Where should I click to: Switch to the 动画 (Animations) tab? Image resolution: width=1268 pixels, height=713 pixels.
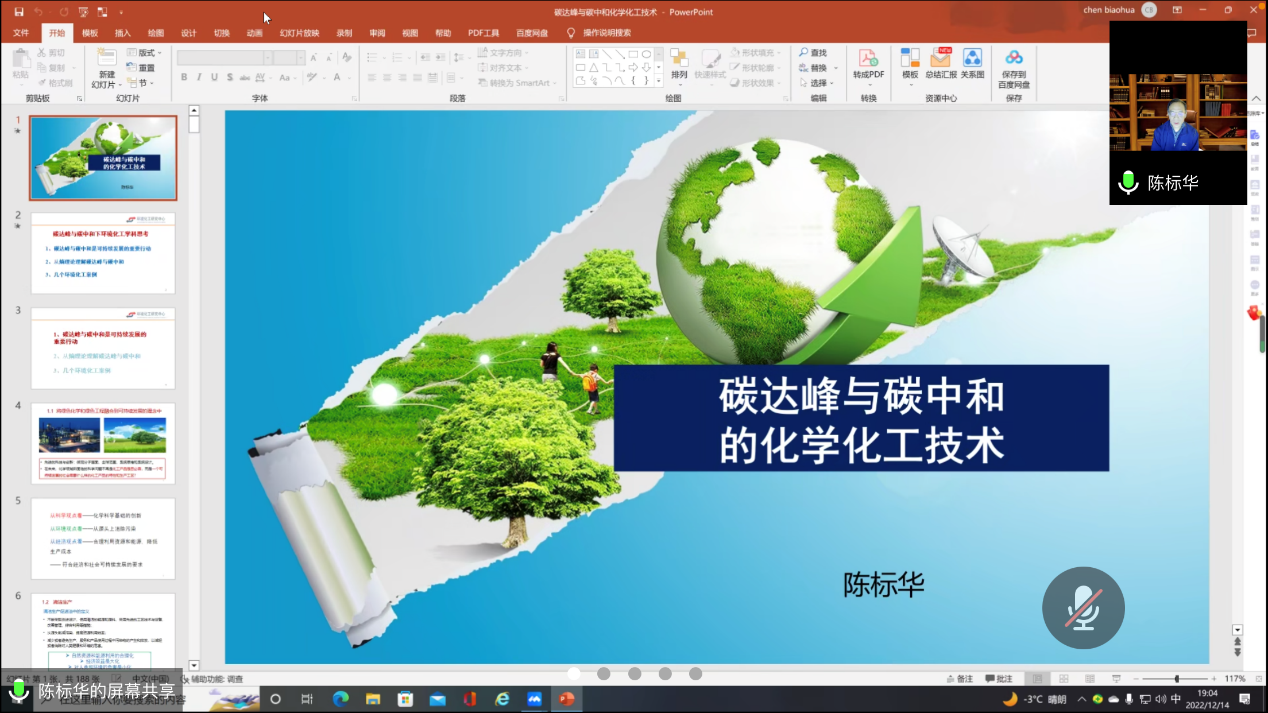255,33
